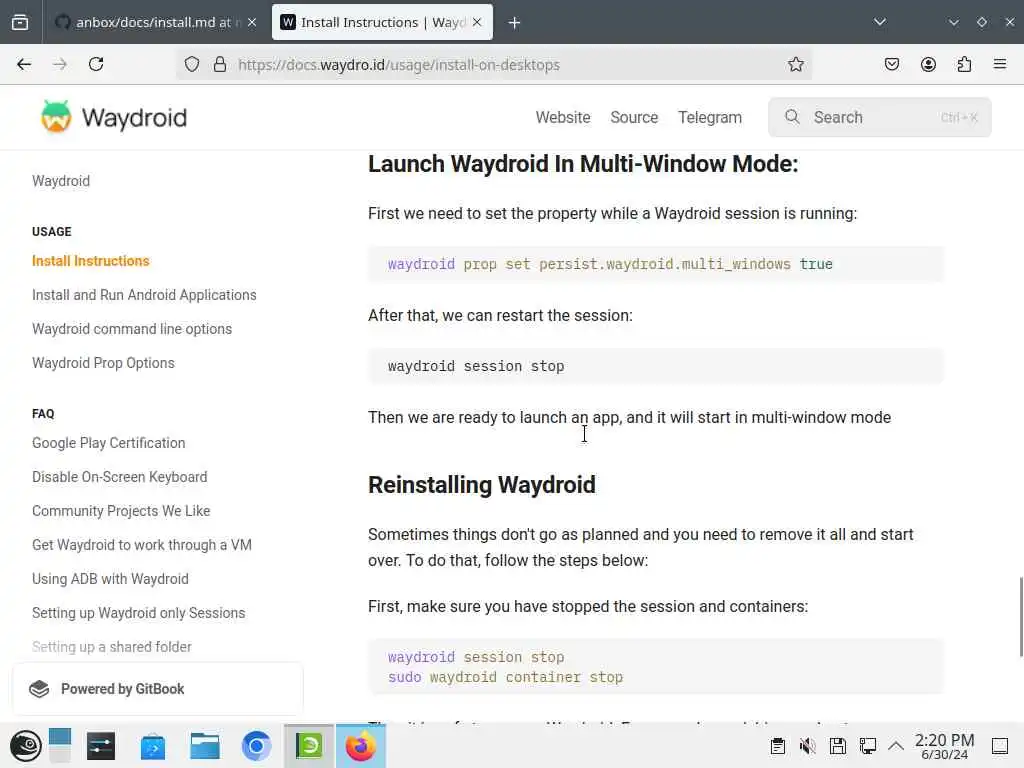Expand the list all tabs chevron

click(880, 22)
